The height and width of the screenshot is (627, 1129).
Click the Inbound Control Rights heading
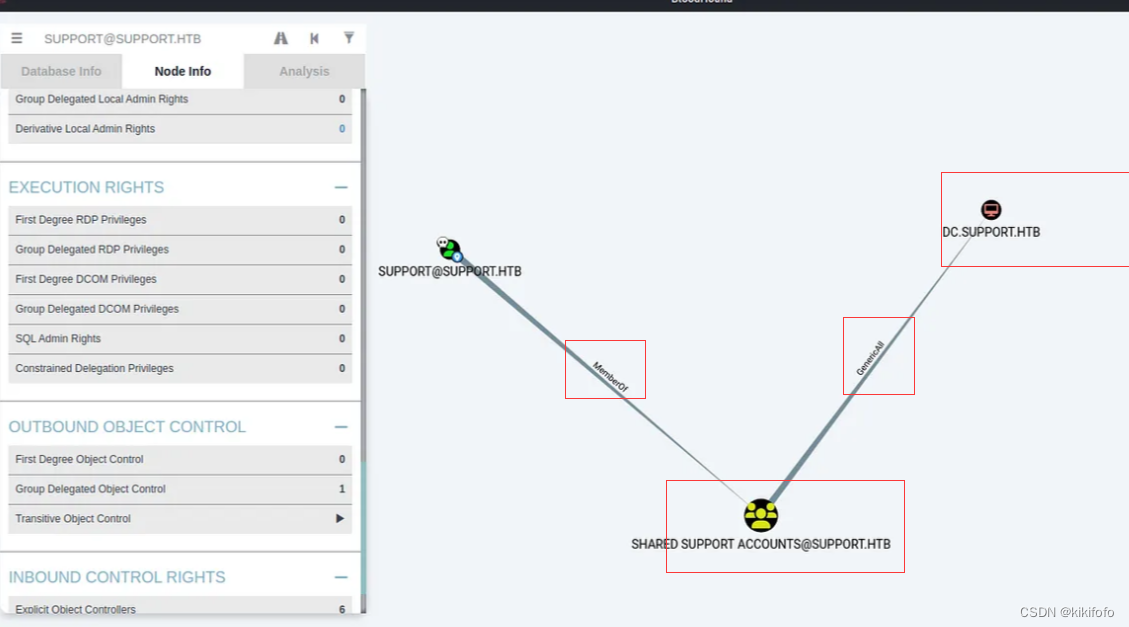(117, 577)
